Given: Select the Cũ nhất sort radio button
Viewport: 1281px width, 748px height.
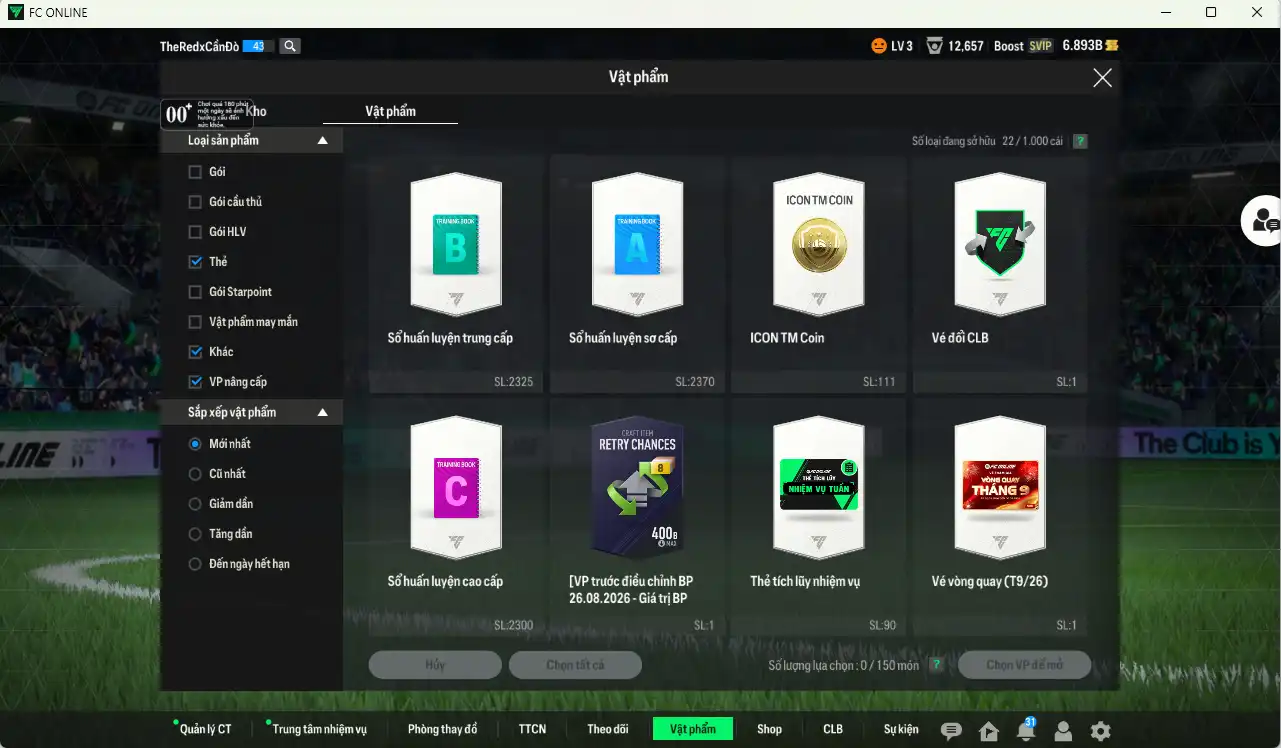Looking at the screenshot, I should click(195, 474).
